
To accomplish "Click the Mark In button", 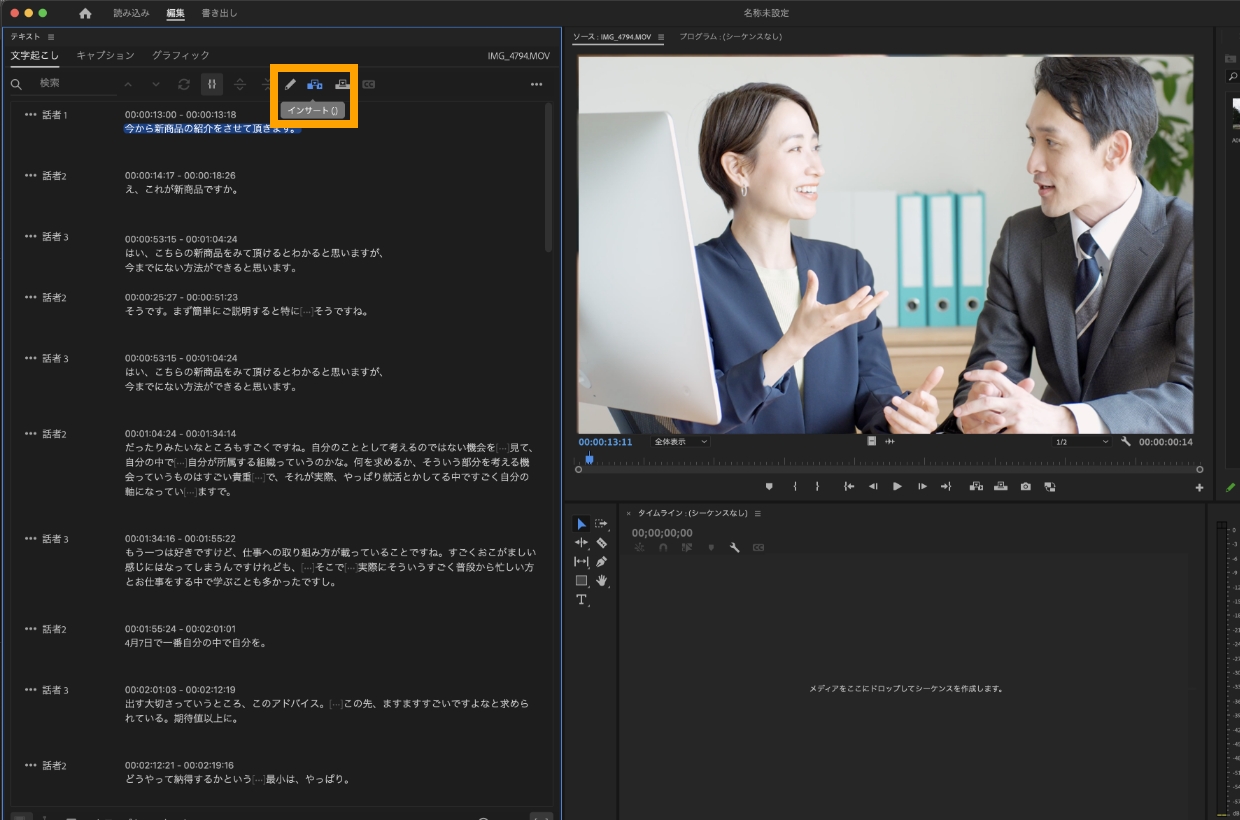I will pyautogui.click(x=795, y=487).
